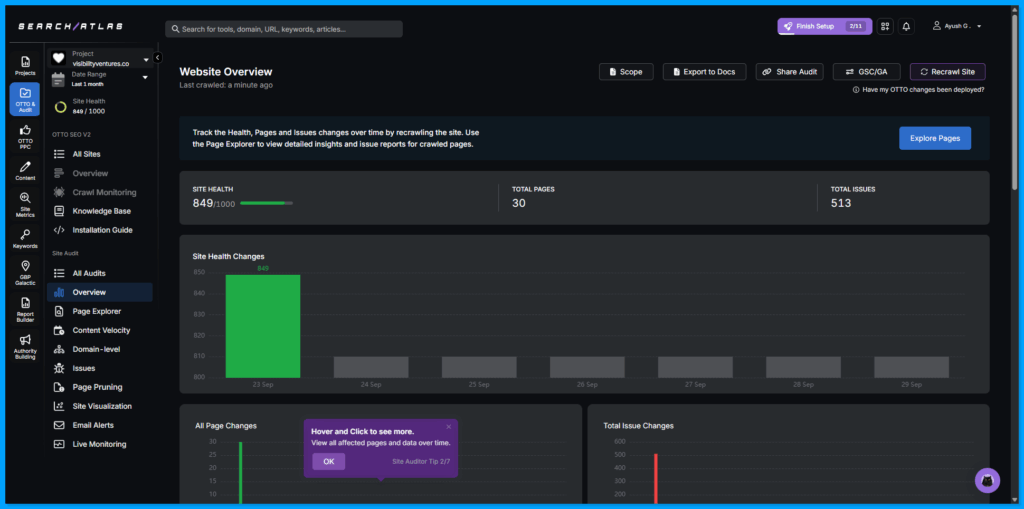The height and width of the screenshot is (509, 1024).
Task: Open Page Pruning
Action: pos(97,387)
